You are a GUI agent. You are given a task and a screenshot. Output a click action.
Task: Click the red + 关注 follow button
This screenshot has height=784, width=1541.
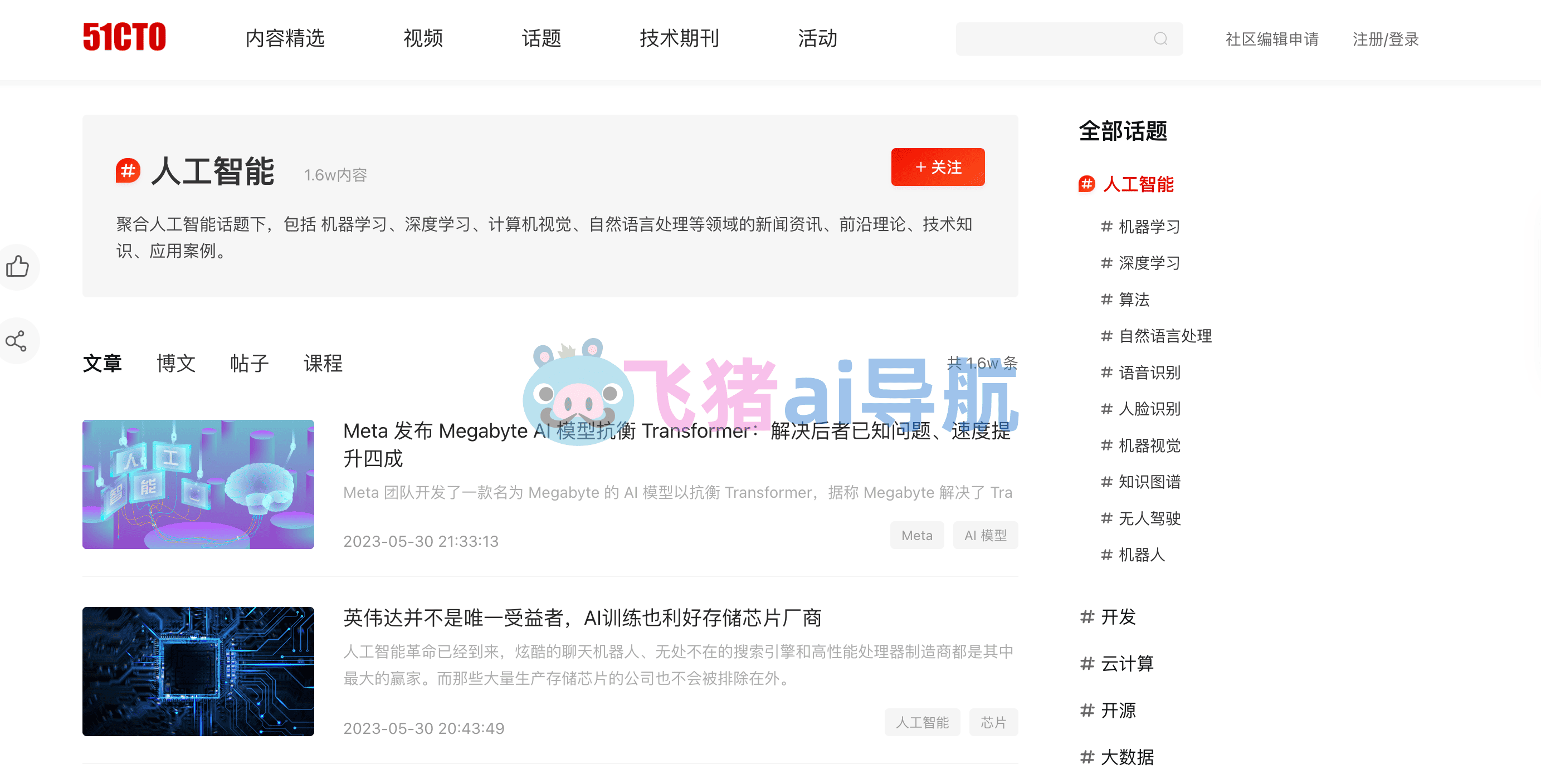[x=938, y=167]
